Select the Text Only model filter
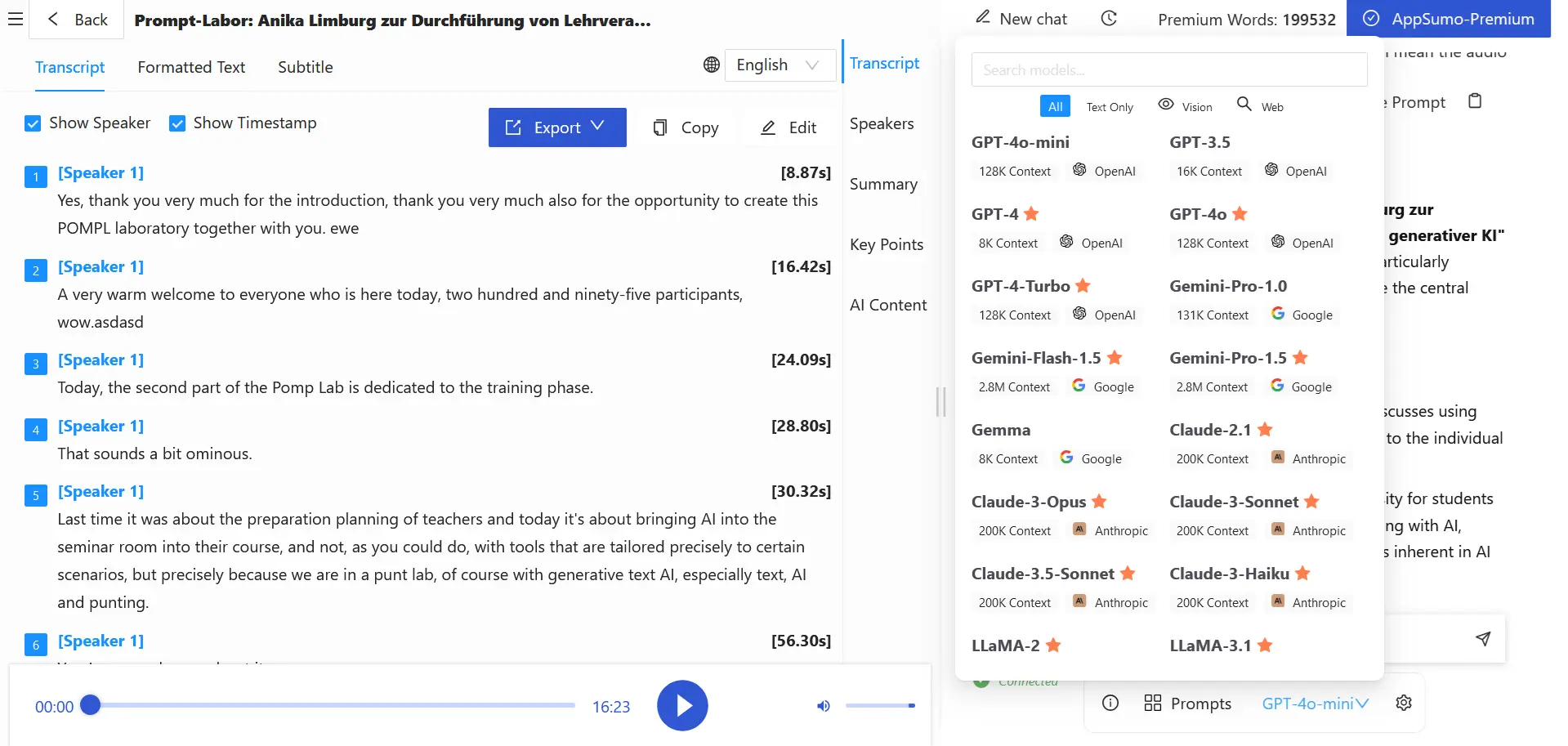The height and width of the screenshot is (746, 1568). click(1110, 107)
